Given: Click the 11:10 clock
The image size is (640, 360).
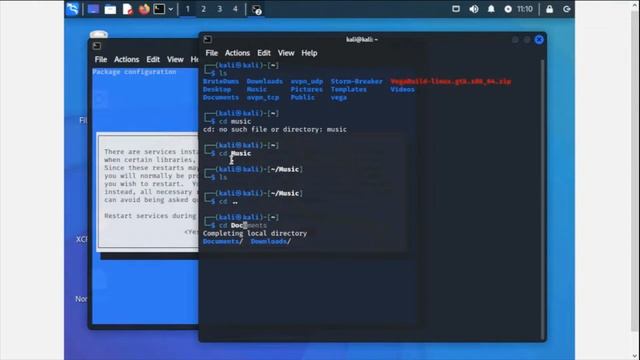Looking at the screenshot, I should [525, 9].
